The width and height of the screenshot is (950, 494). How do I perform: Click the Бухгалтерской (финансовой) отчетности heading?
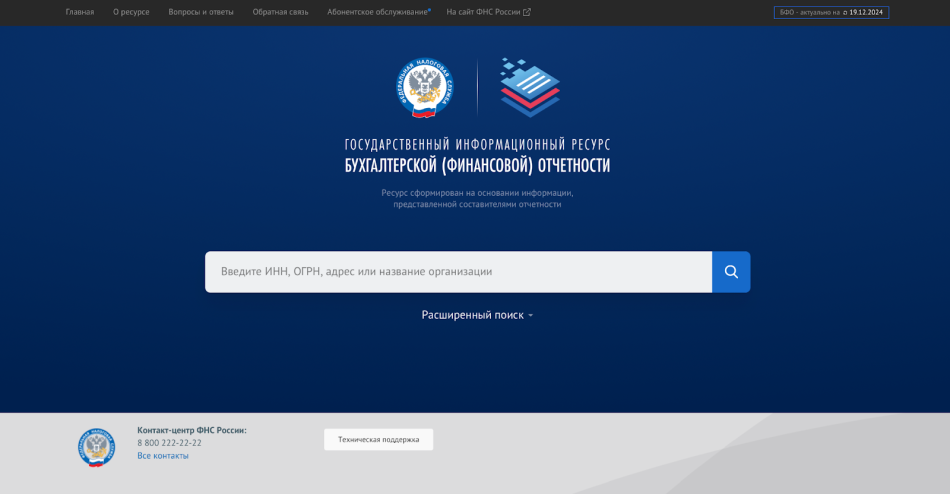(477, 166)
